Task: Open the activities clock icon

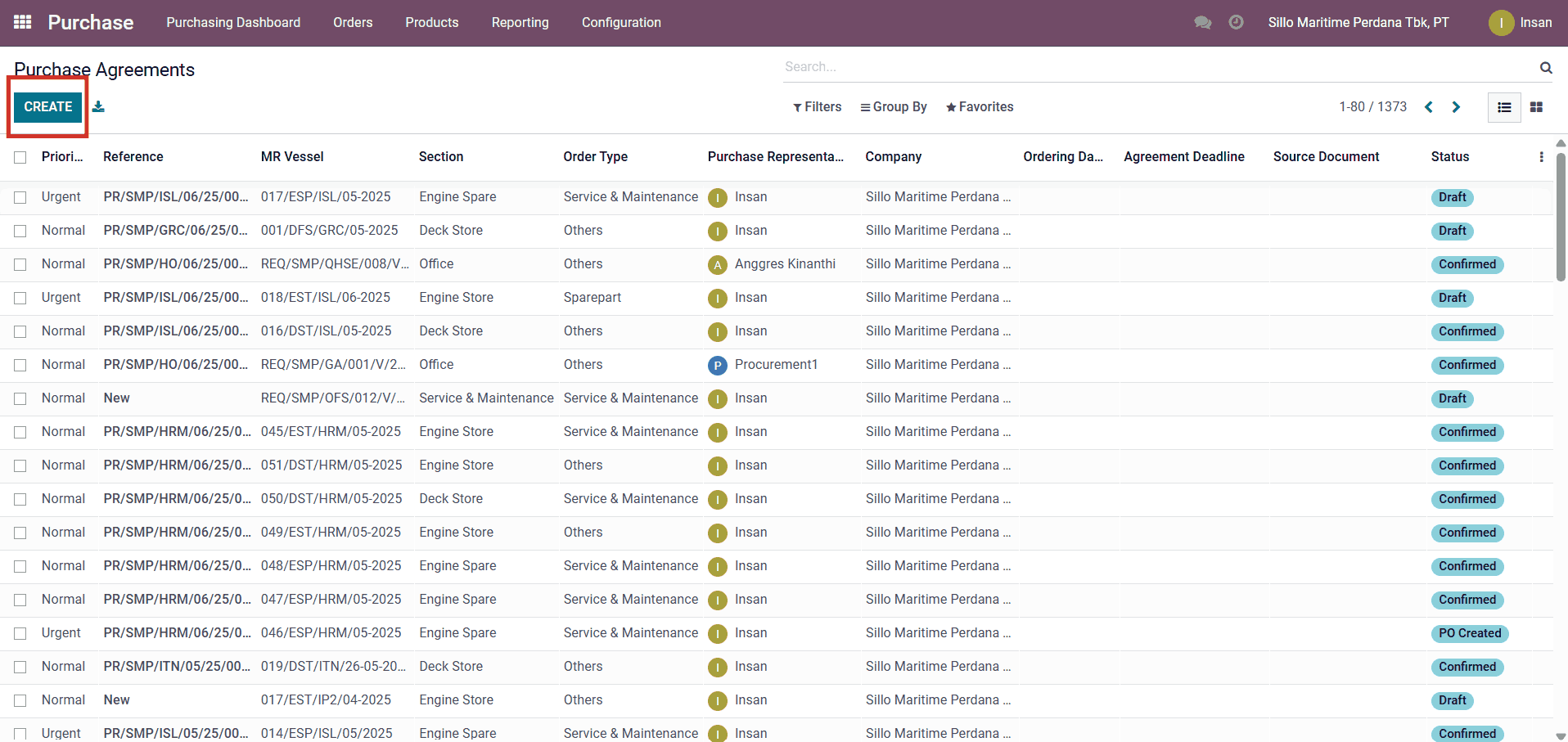Action: click(x=1236, y=22)
